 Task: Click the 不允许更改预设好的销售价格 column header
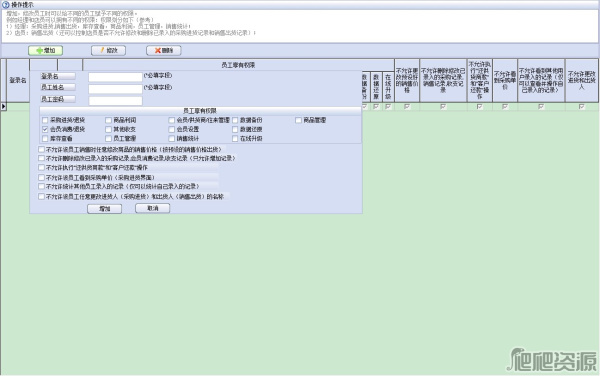tap(407, 80)
